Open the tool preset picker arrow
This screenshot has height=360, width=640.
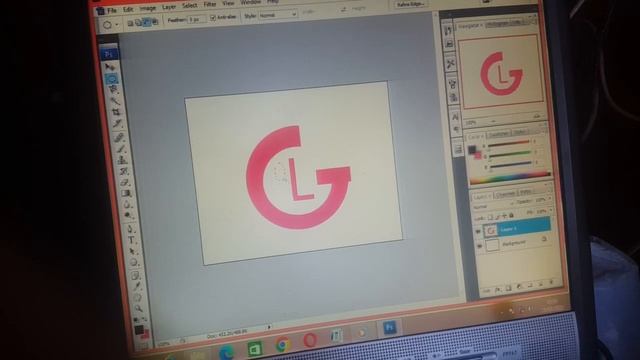117,25
